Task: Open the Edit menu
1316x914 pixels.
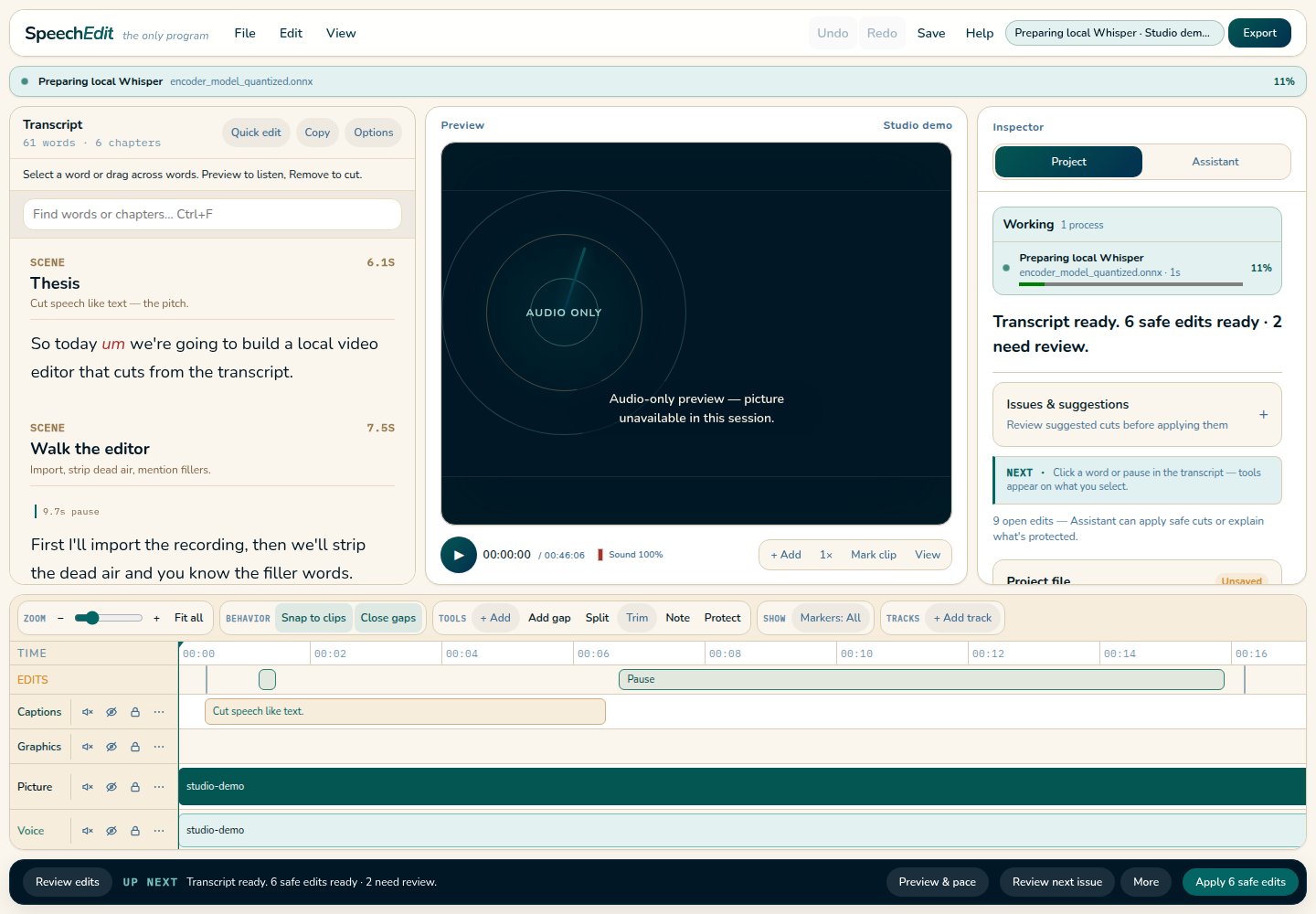Action: point(291,33)
